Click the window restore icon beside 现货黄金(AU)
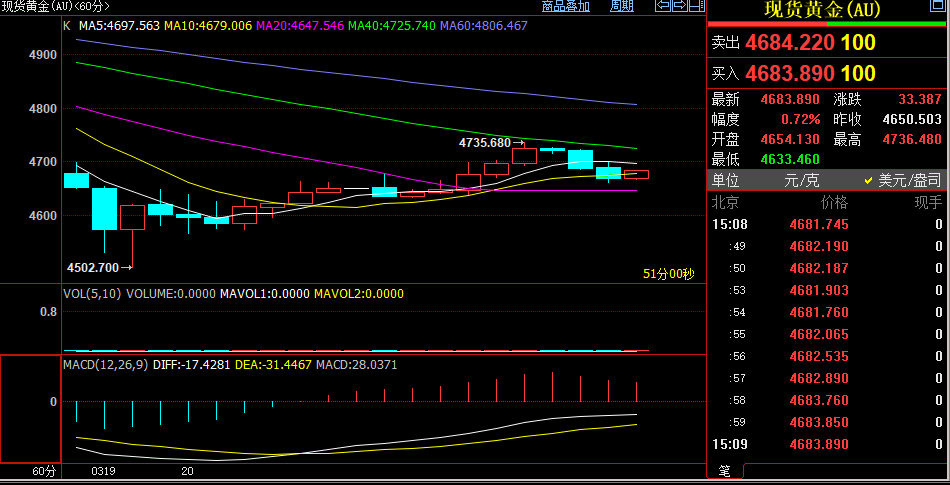This screenshot has height=485, width=950. coord(937,6)
